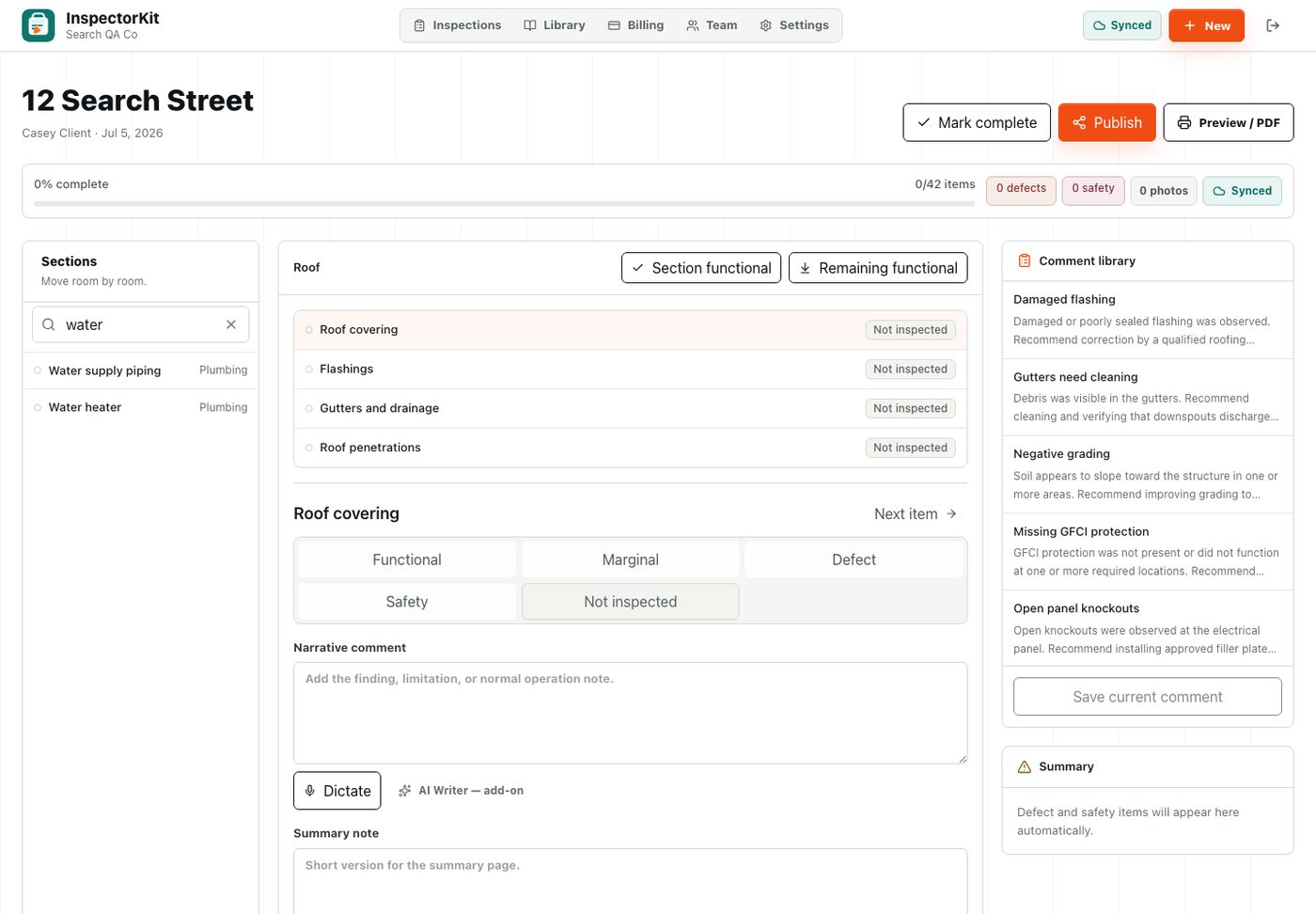Insert Damaged flashing comment
This screenshot has width=1316, height=914.
(1148, 320)
